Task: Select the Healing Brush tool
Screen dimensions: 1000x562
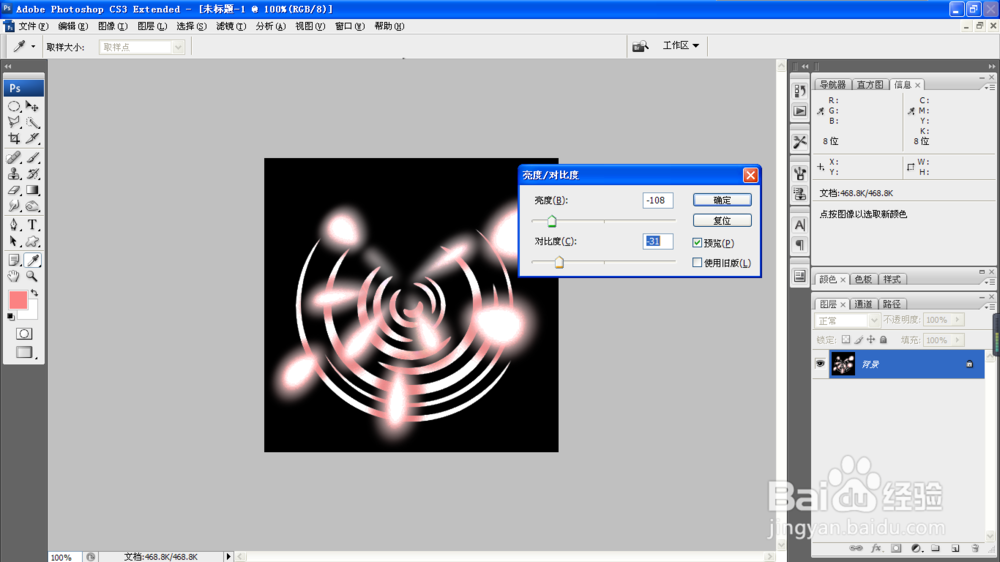Action: point(14,158)
